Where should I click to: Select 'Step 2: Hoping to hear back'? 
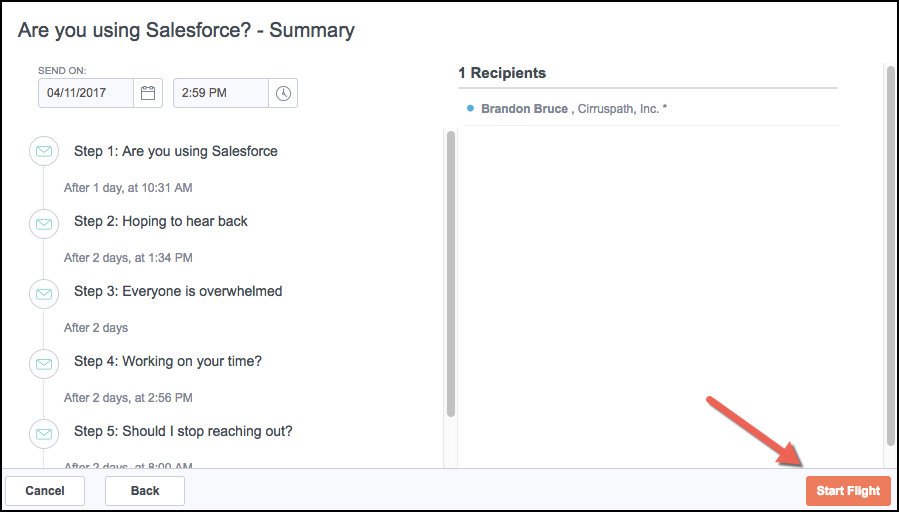click(161, 221)
